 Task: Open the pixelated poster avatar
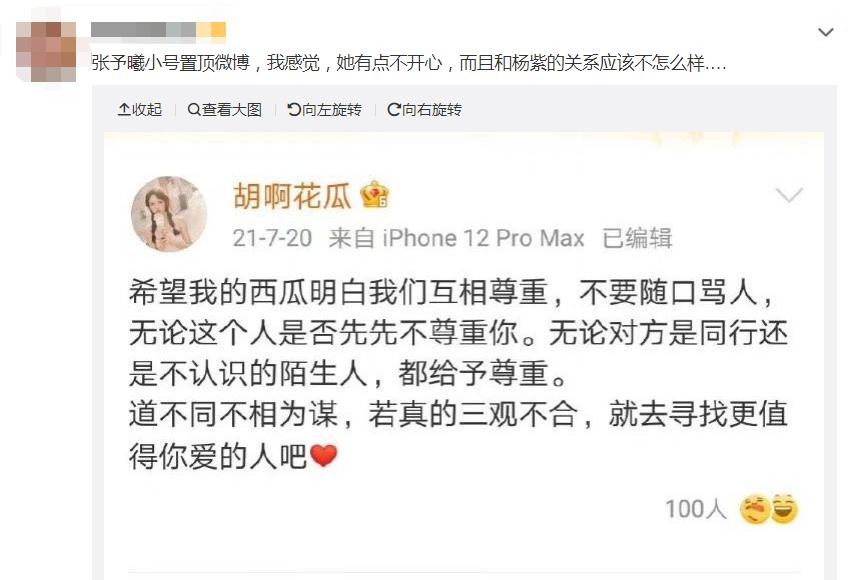tap(46, 52)
